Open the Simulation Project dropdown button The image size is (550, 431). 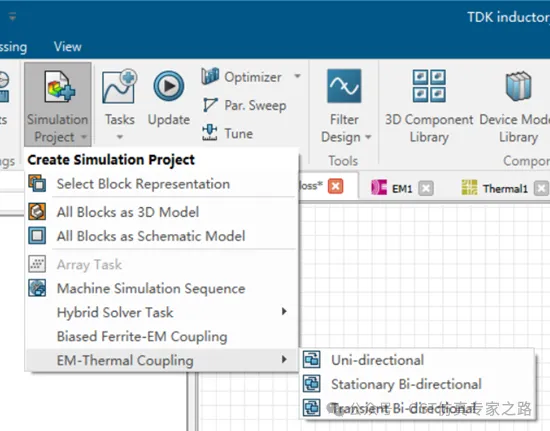click(x=58, y=105)
